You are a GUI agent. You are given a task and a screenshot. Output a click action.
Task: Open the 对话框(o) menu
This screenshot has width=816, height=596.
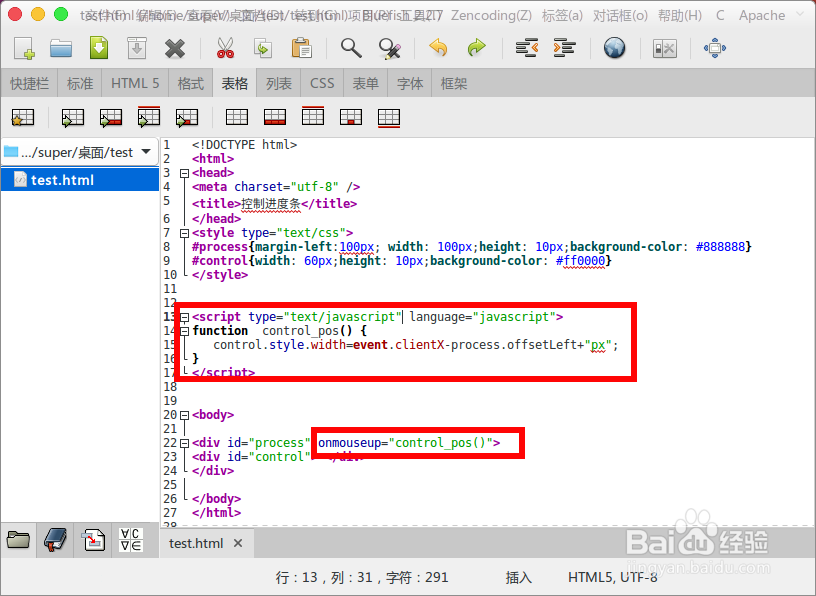click(620, 16)
